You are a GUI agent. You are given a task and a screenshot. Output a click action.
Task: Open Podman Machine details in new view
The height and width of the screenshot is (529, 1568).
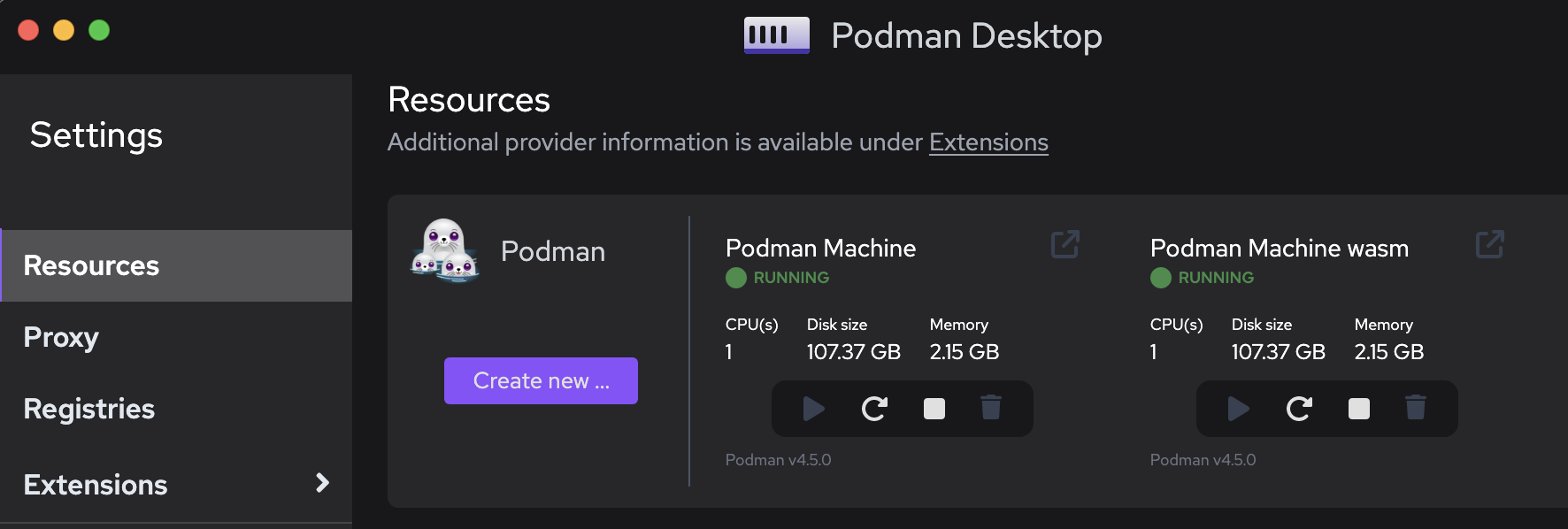(x=1065, y=244)
